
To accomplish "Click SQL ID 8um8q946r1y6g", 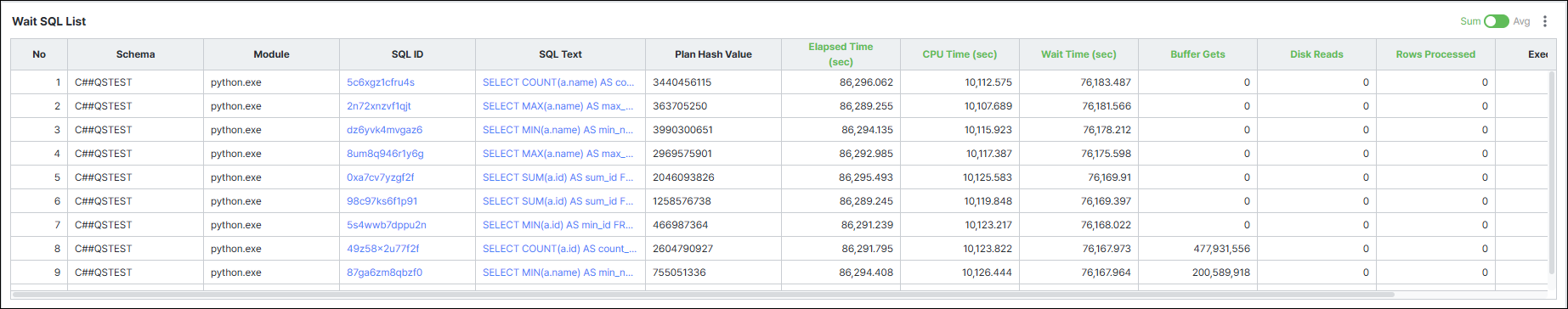I will [x=385, y=154].
